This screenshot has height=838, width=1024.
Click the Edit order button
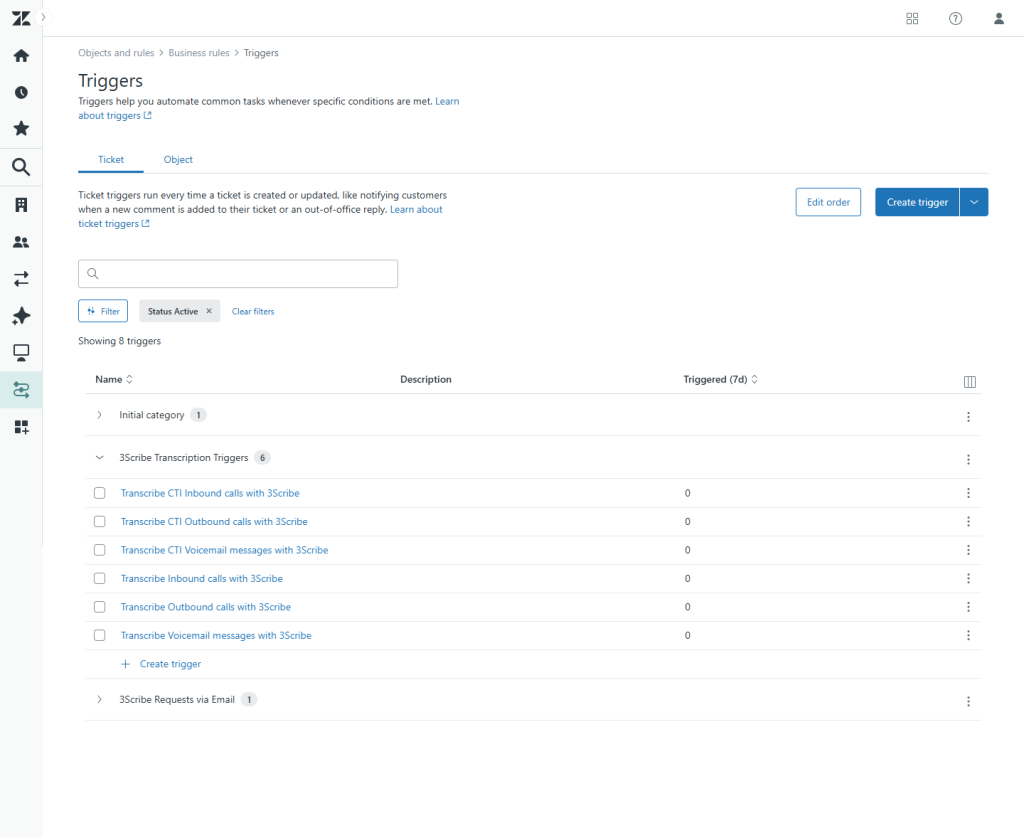827,202
